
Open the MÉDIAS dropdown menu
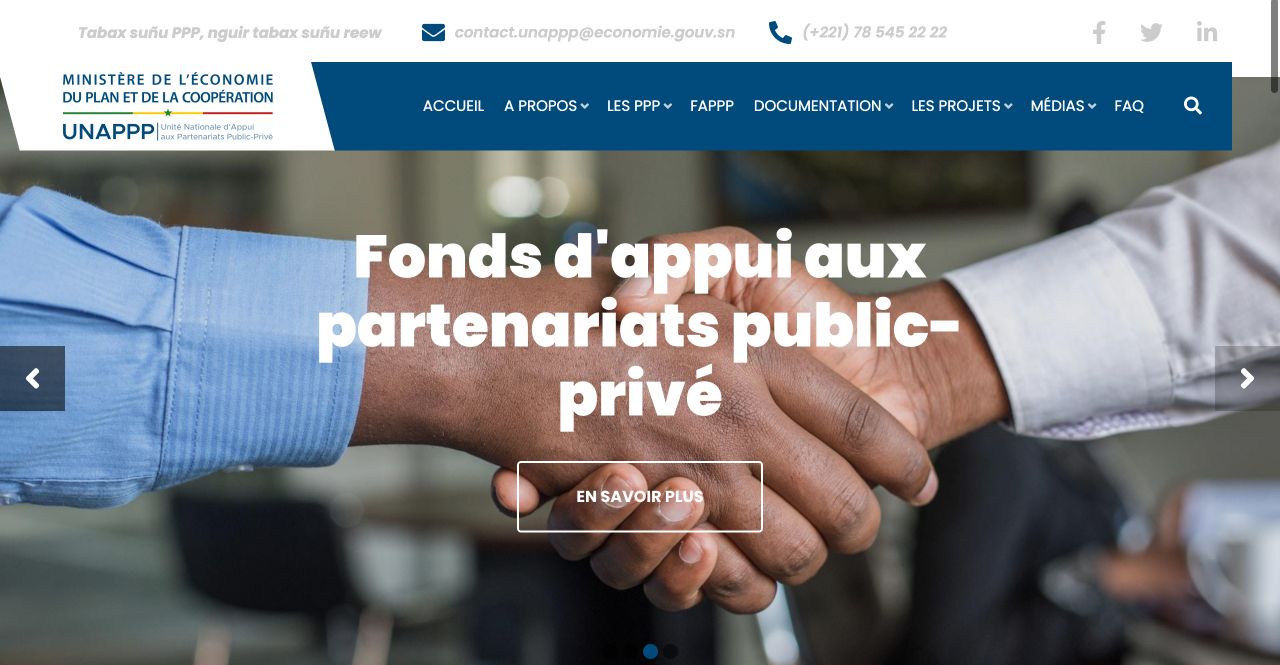coord(1063,106)
